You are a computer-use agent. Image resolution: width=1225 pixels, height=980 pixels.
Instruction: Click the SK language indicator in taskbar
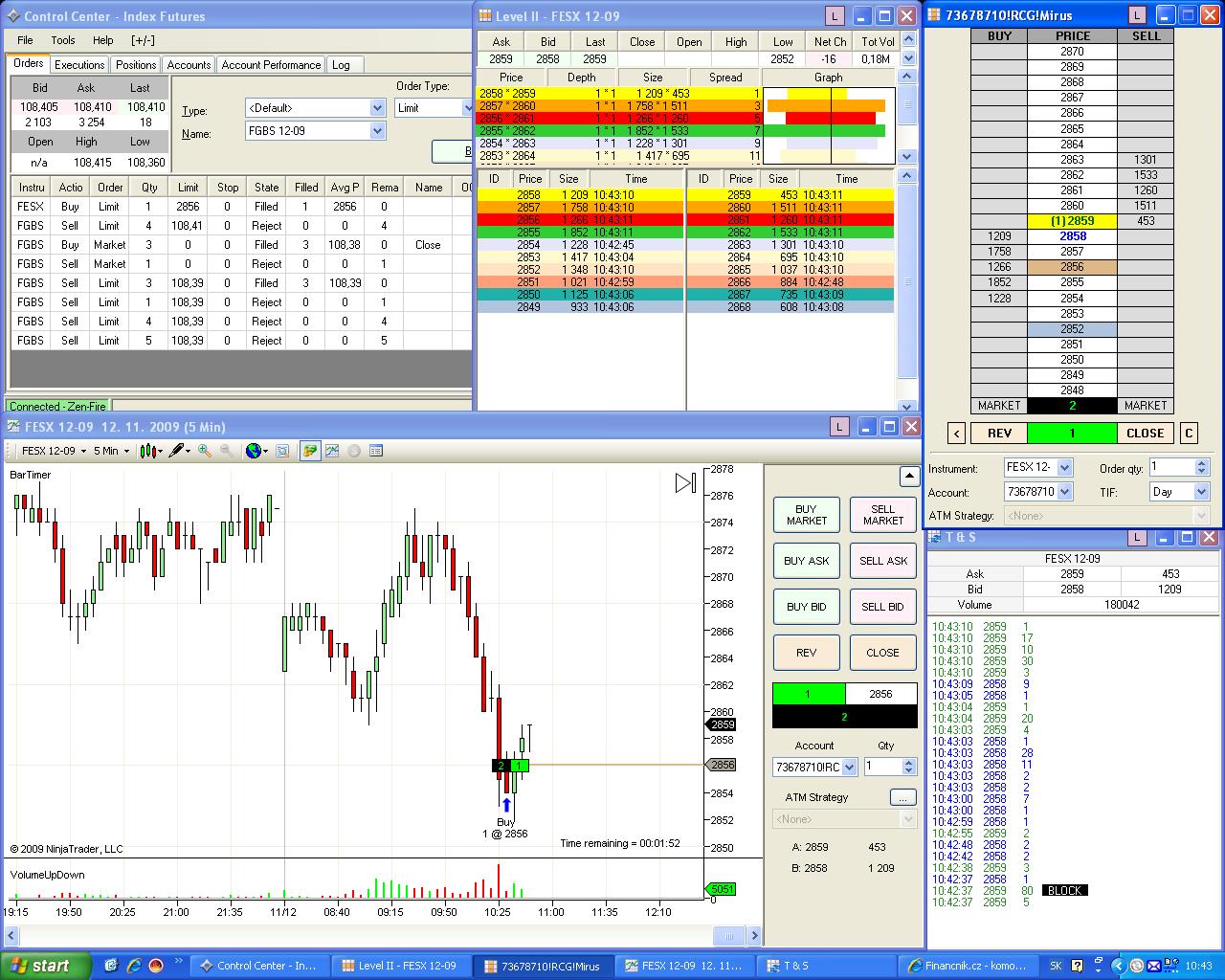tap(1056, 966)
